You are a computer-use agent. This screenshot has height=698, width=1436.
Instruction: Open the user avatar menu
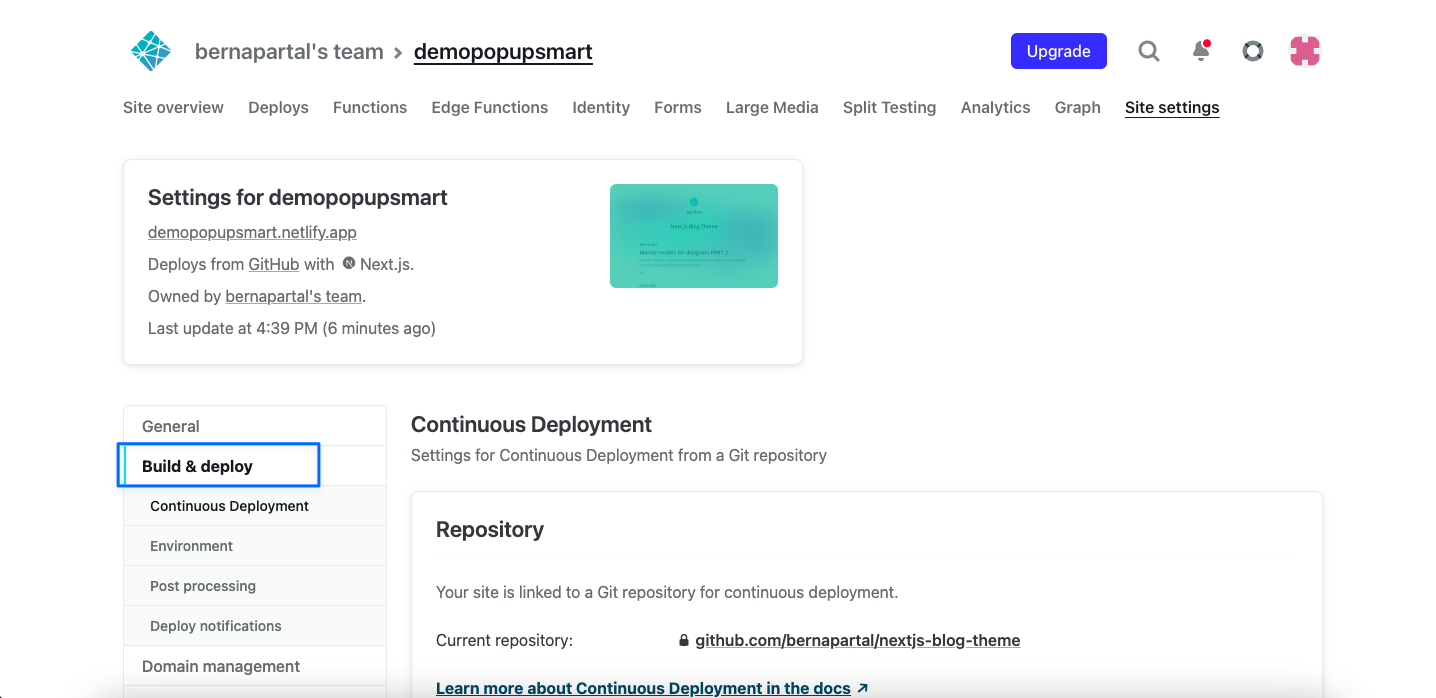[1305, 51]
